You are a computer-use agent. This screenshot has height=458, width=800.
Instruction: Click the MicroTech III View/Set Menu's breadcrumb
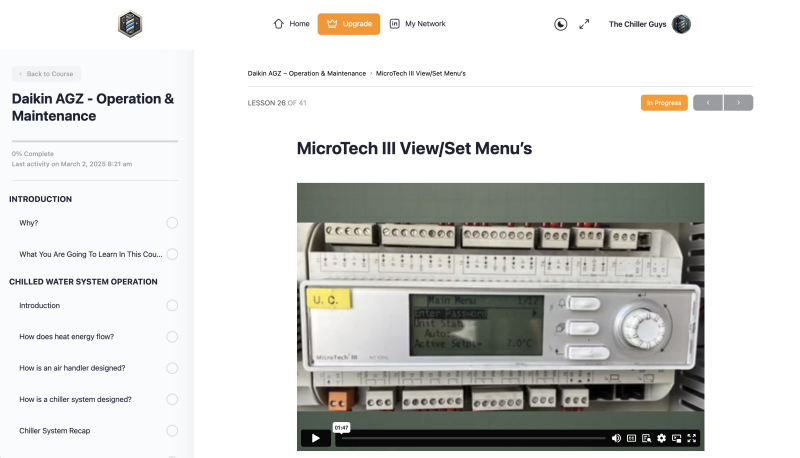point(420,73)
